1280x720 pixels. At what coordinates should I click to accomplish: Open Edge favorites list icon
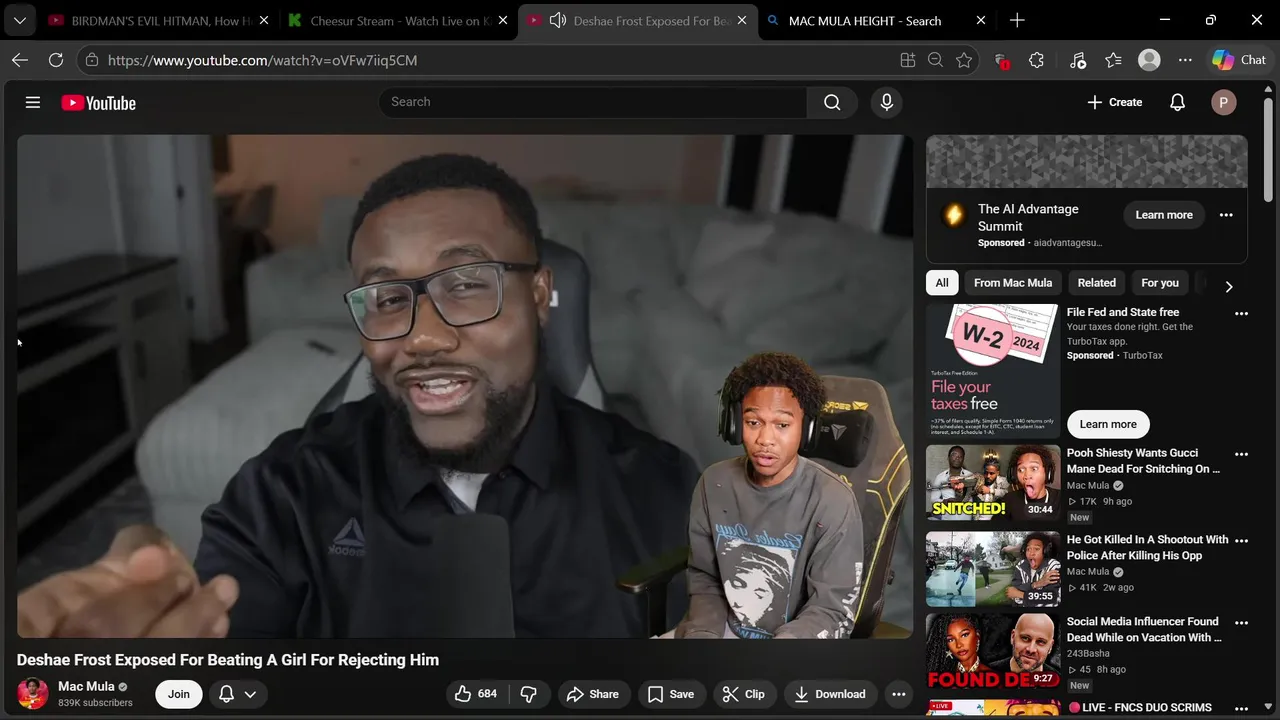tap(1113, 60)
